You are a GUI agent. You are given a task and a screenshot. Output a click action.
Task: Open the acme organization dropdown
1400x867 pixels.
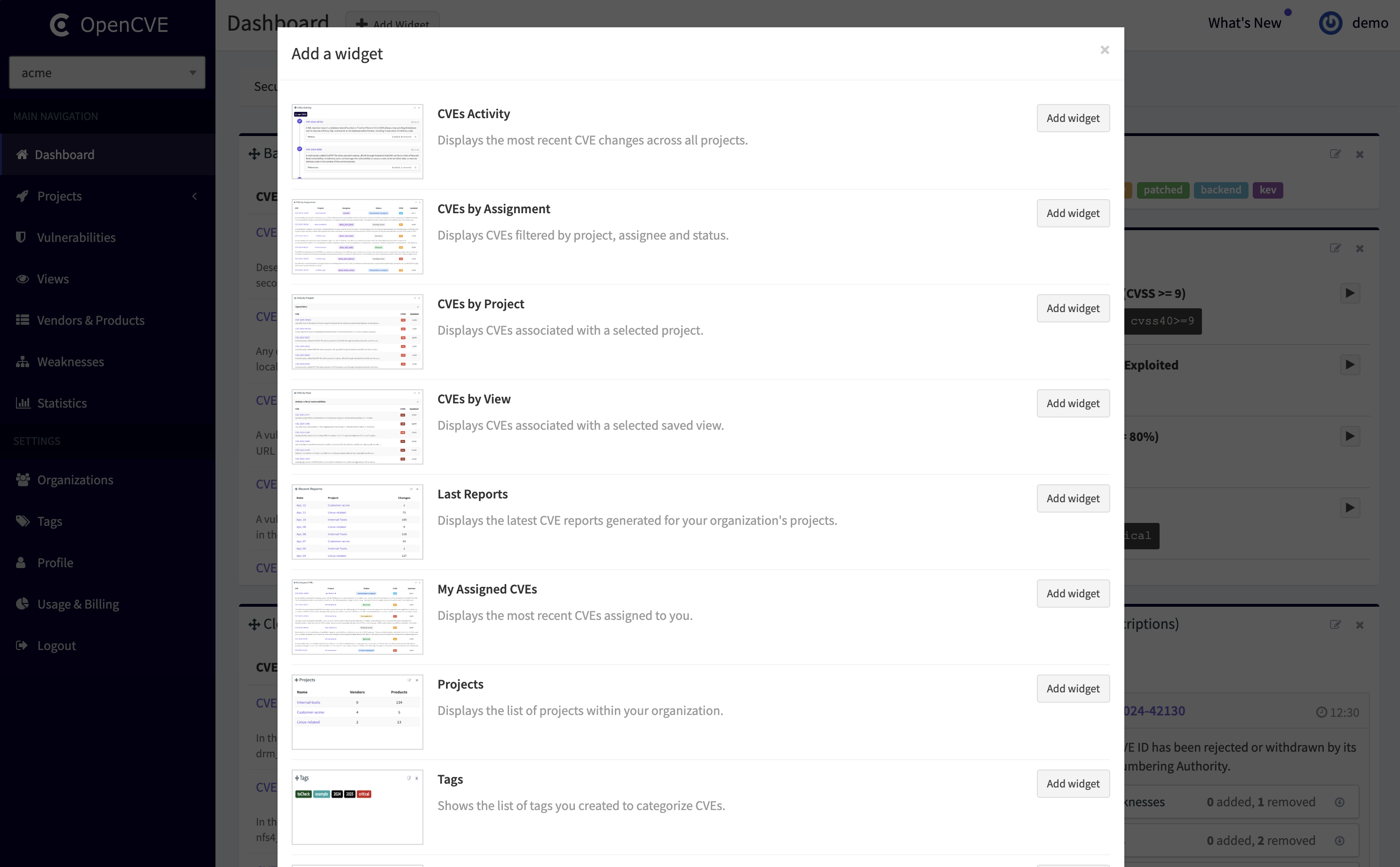tap(107, 72)
